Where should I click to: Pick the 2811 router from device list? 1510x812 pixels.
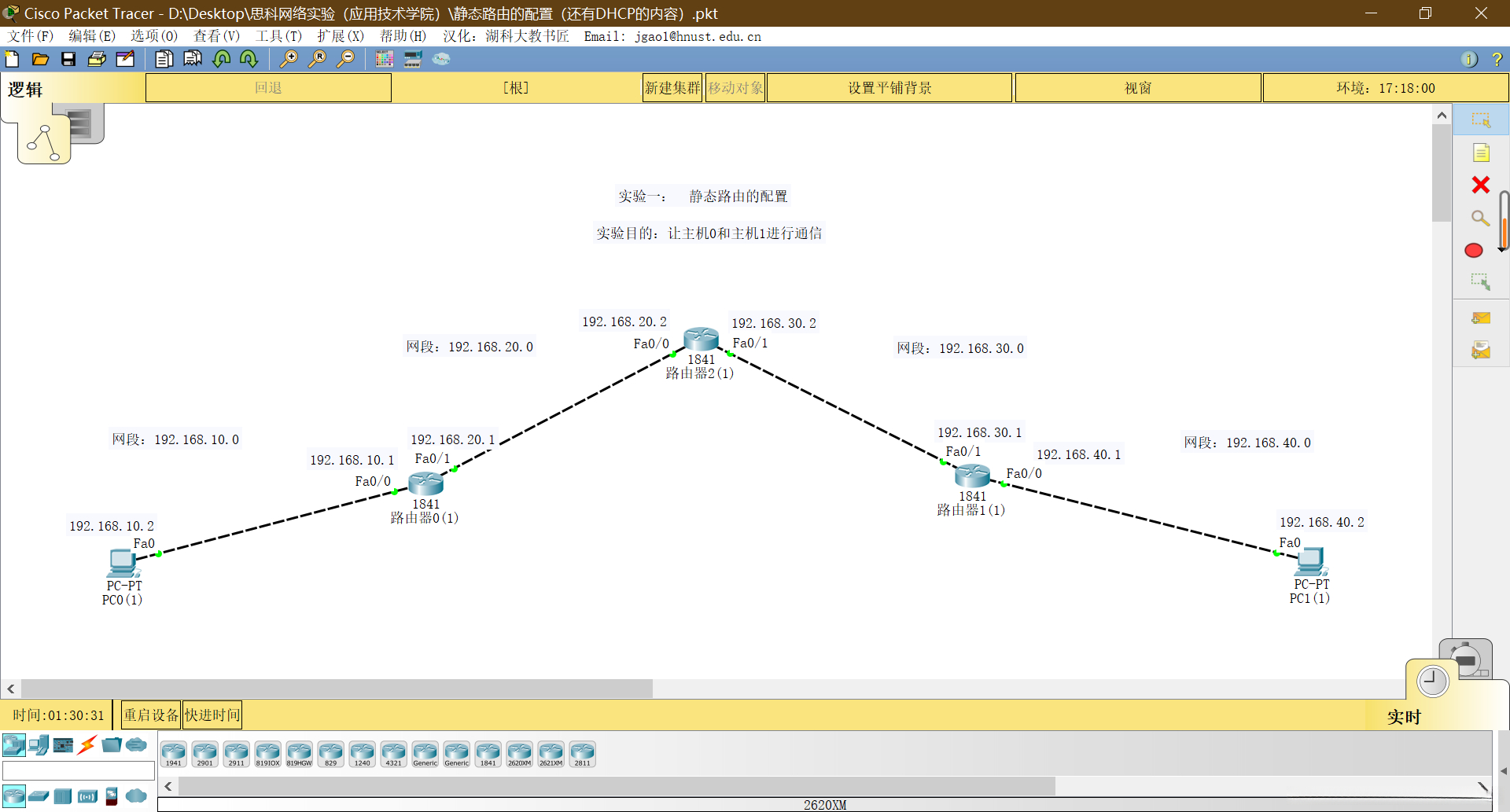tap(582, 754)
